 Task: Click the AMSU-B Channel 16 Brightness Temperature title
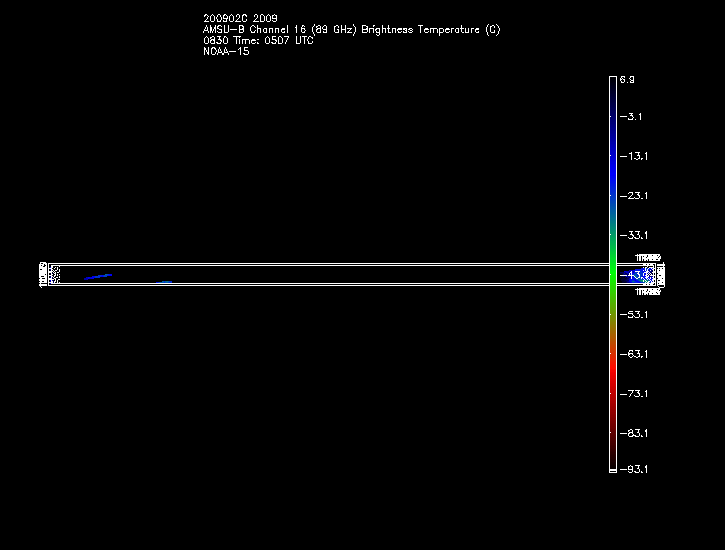351,30
